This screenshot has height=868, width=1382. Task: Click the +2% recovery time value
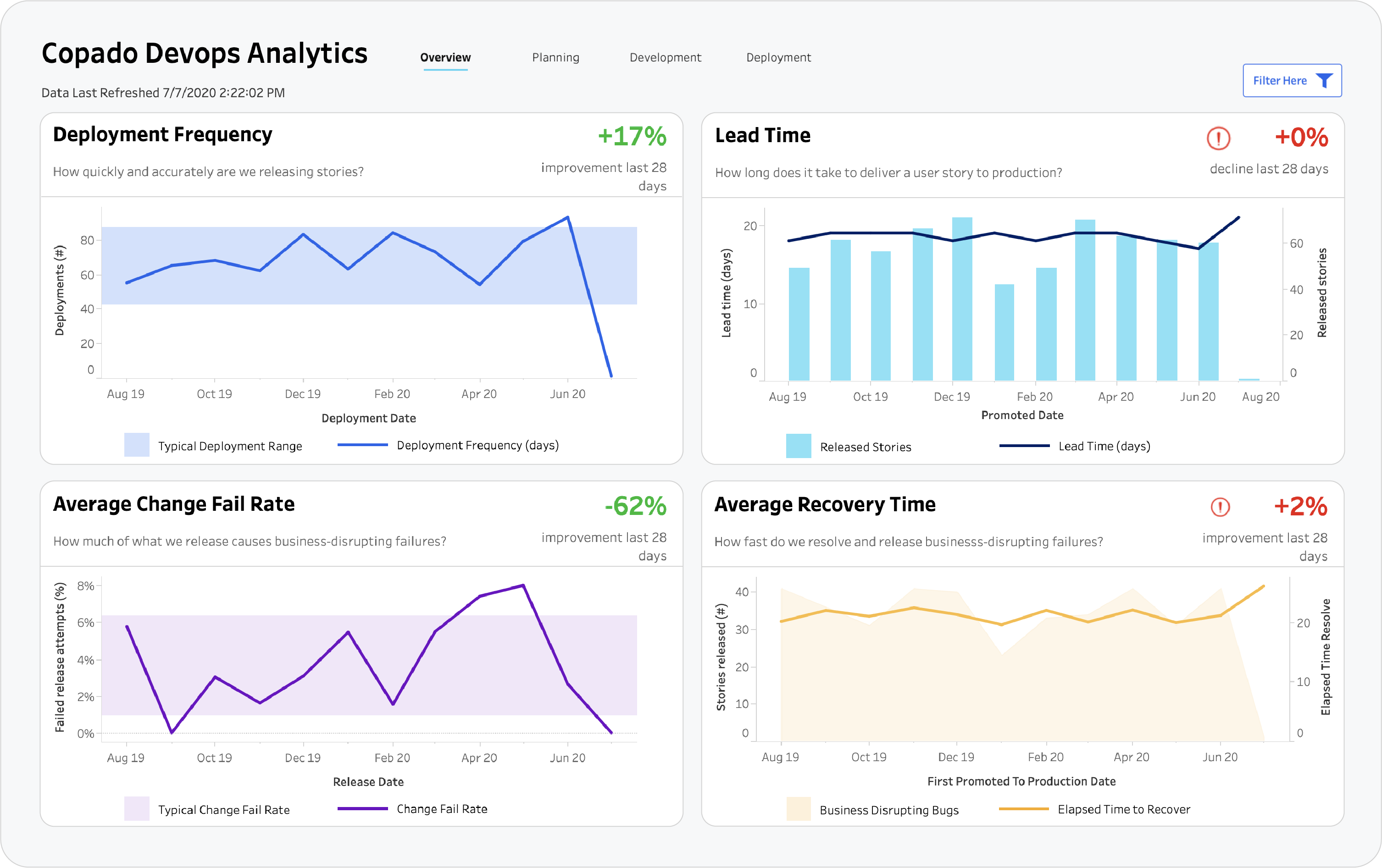click(1300, 507)
